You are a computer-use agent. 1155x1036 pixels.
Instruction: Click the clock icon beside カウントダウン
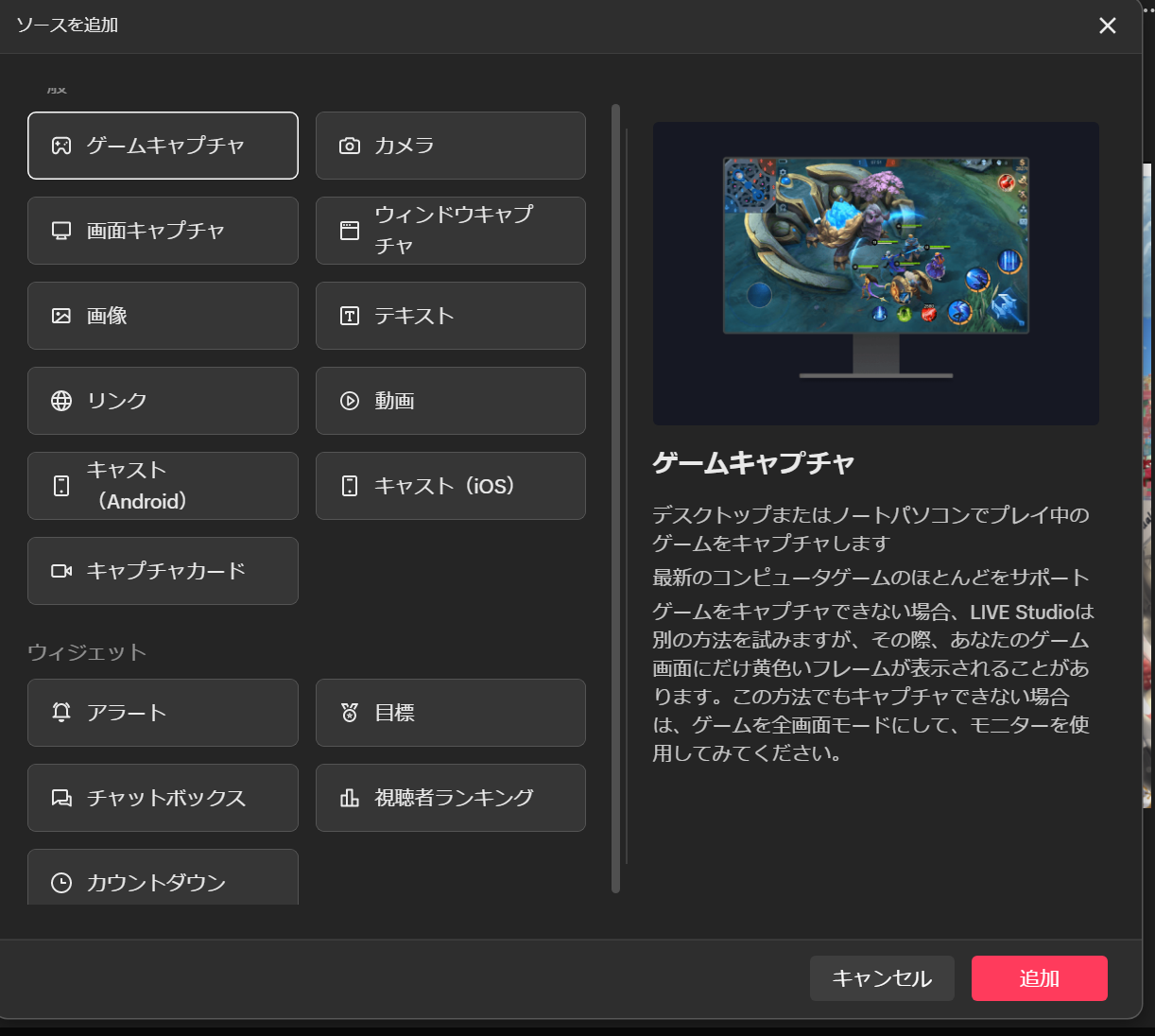click(x=61, y=883)
